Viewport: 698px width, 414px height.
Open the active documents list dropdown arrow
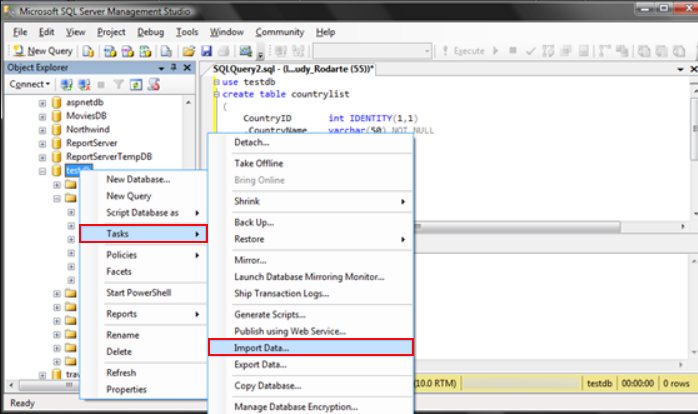click(x=680, y=69)
